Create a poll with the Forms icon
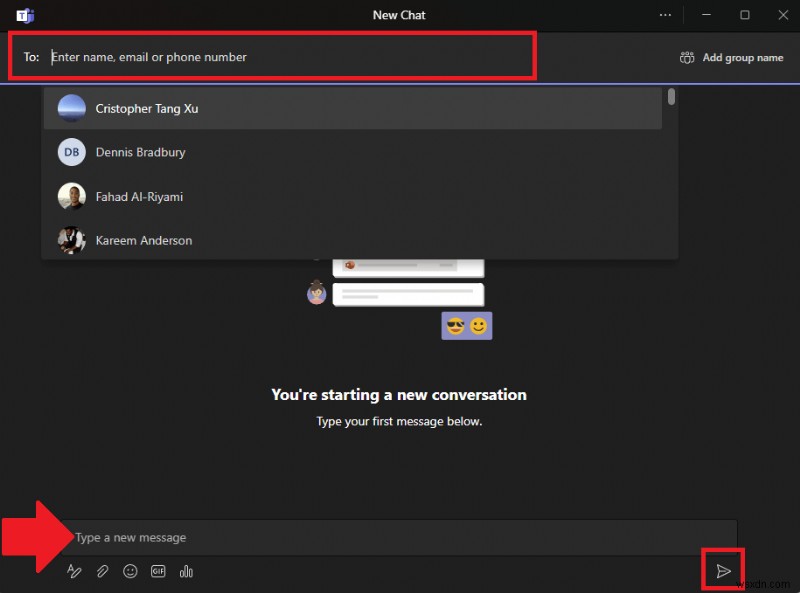800x593 pixels. (x=186, y=571)
